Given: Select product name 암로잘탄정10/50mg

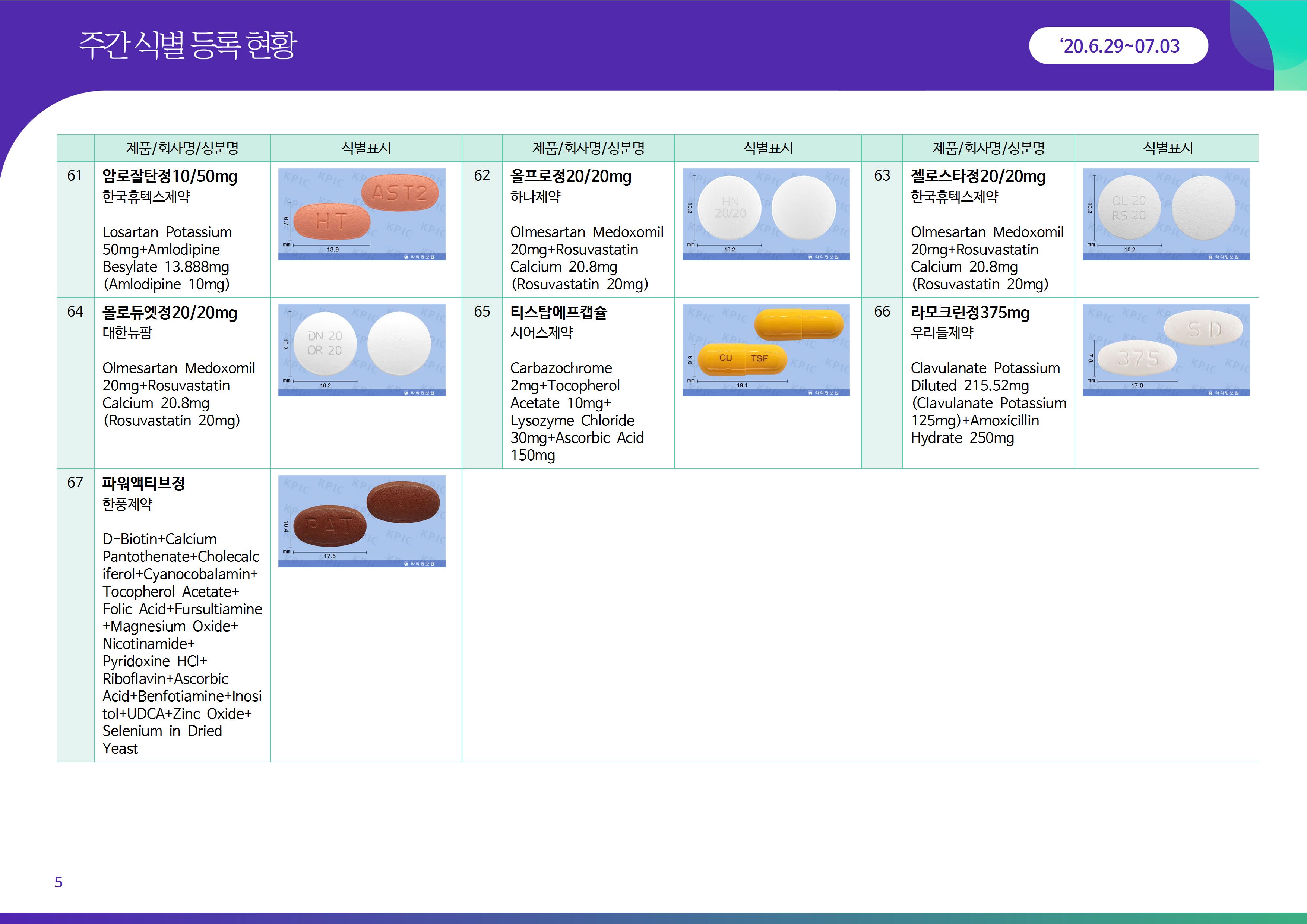Looking at the screenshot, I should click(170, 177).
